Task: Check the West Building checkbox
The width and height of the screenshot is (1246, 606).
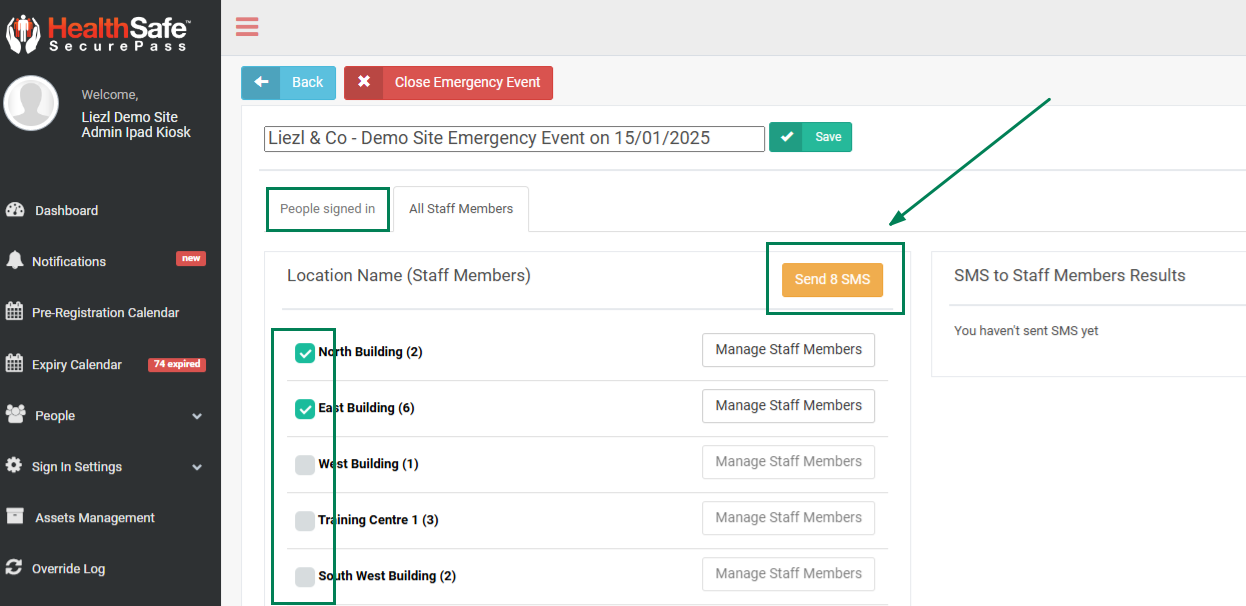Action: click(305, 465)
